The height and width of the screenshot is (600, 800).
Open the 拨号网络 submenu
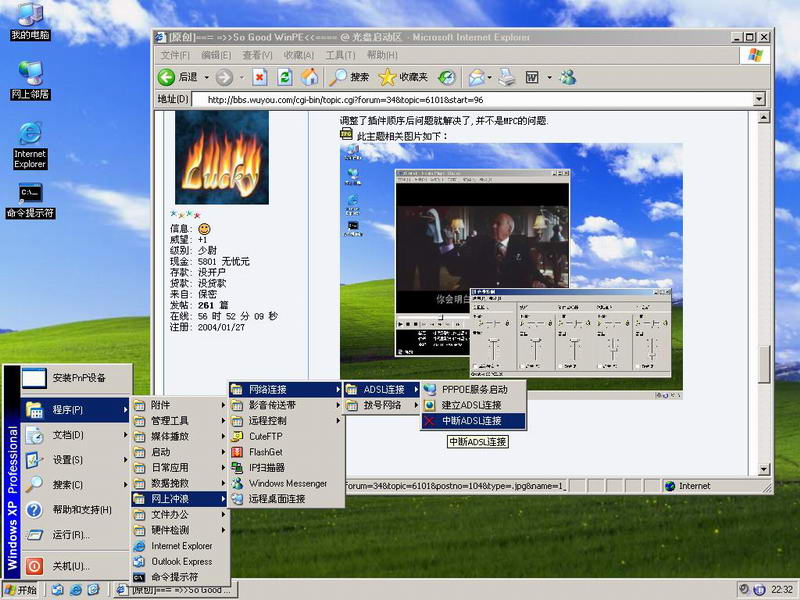[x=382, y=405]
